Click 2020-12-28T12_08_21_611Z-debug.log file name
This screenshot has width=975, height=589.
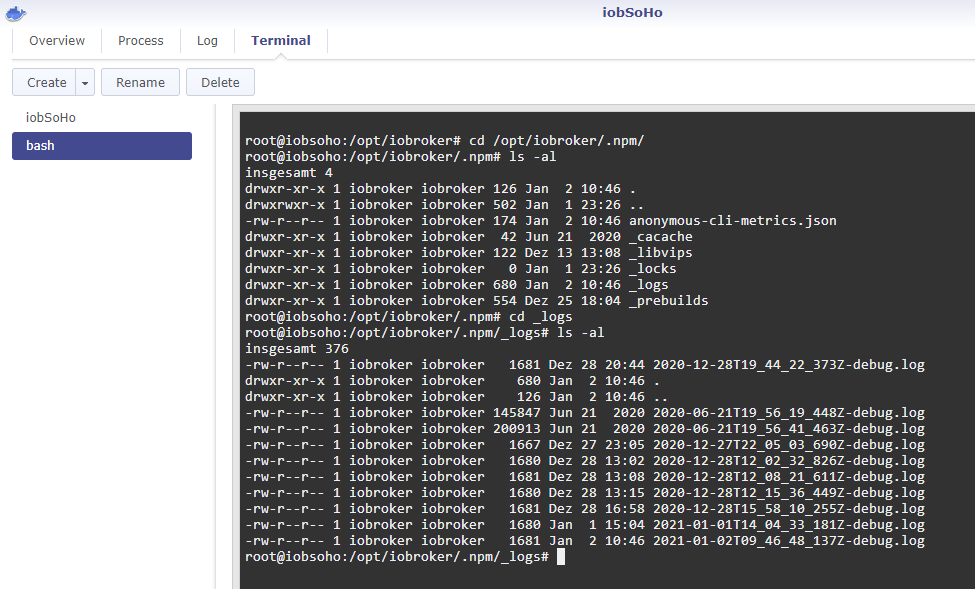(788, 476)
